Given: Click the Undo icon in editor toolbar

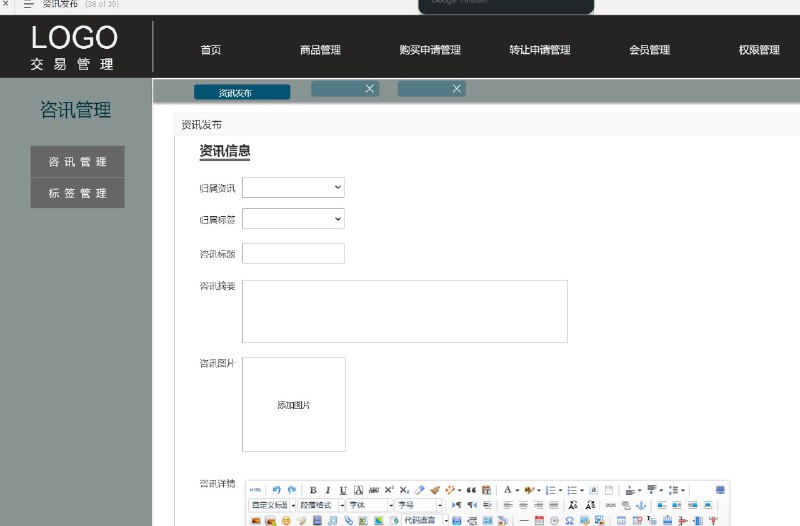Looking at the screenshot, I should click(277, 490).
